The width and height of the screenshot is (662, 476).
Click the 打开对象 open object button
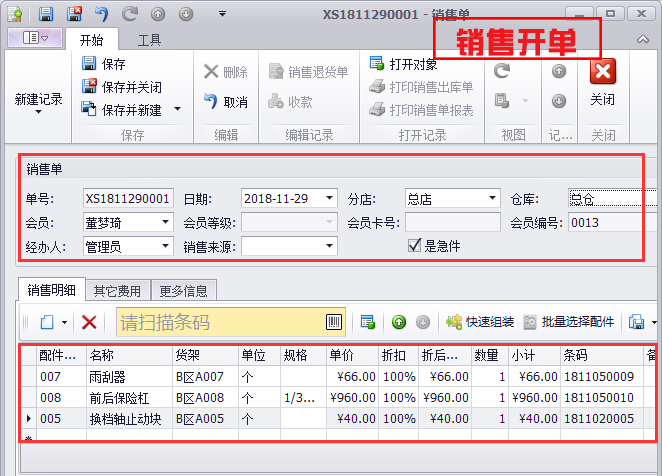pos(404,64)
